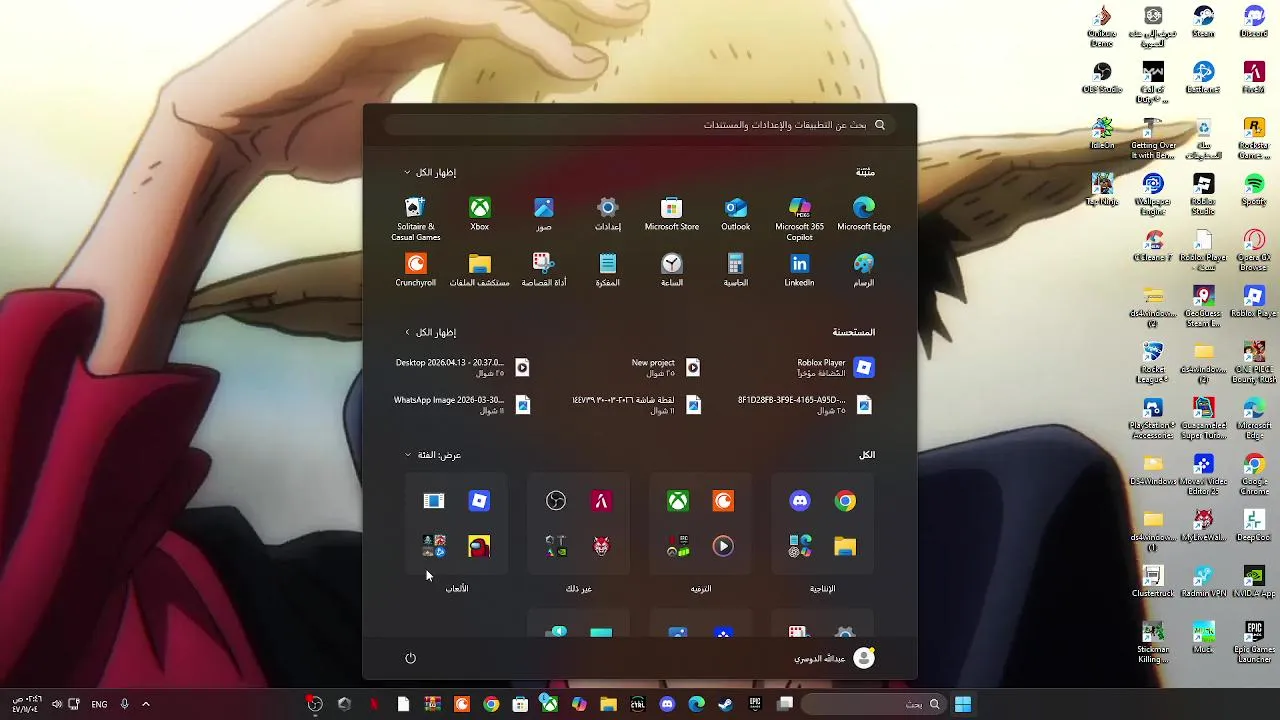
Task: Open recommended 8F1D28FB-3F9E-4165-A95D file
Action: pos(805,405)
